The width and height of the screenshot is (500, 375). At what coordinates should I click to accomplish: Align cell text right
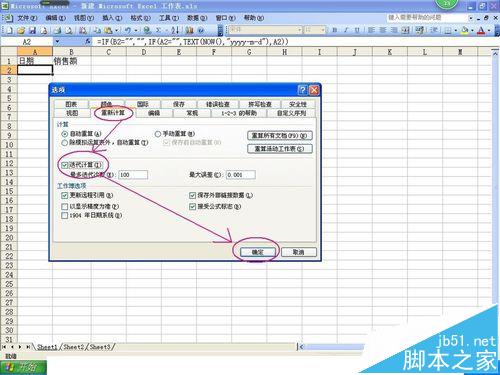394,30
